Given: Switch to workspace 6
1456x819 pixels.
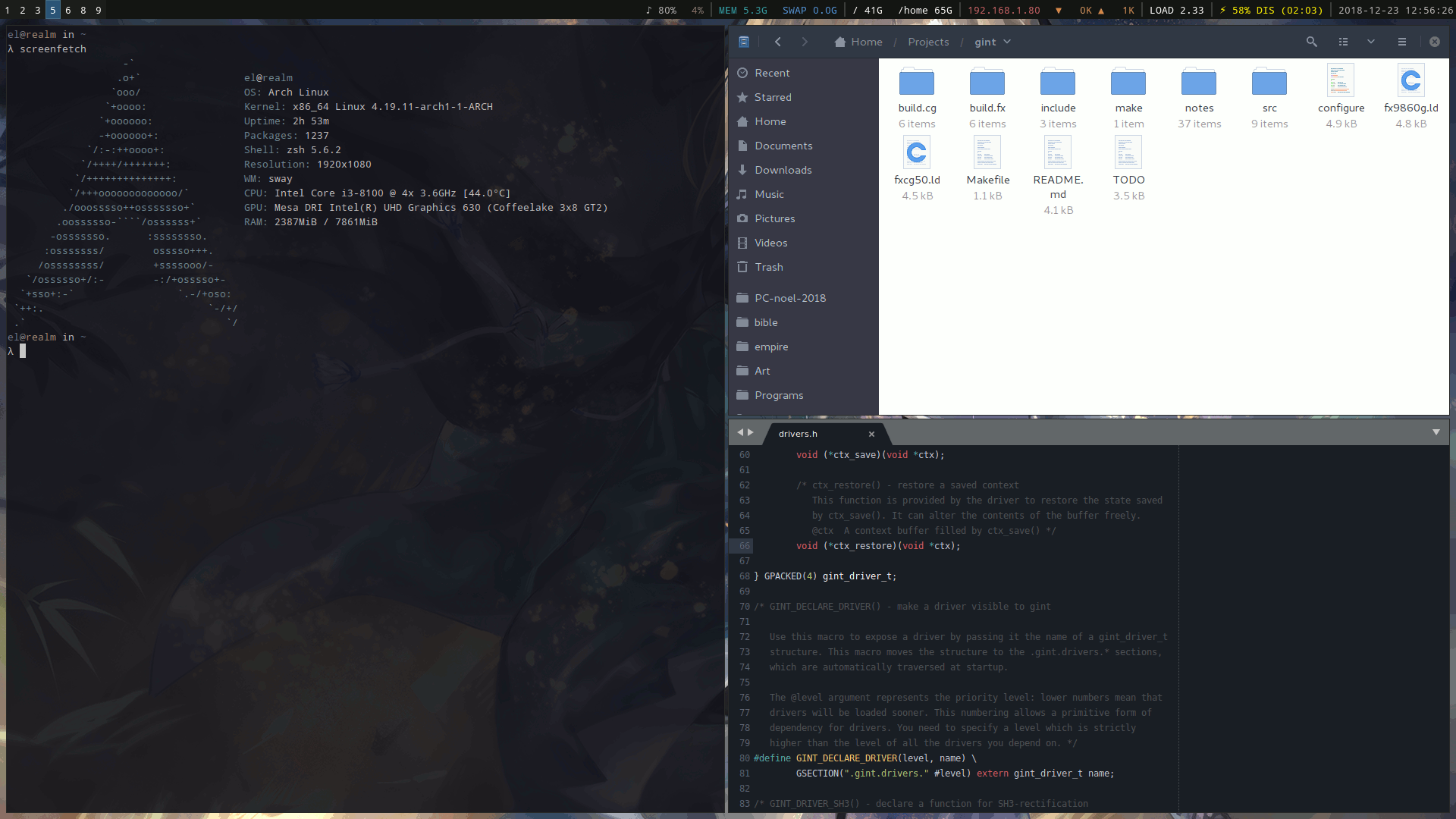Looking at the screenshot, I should 68,10.
